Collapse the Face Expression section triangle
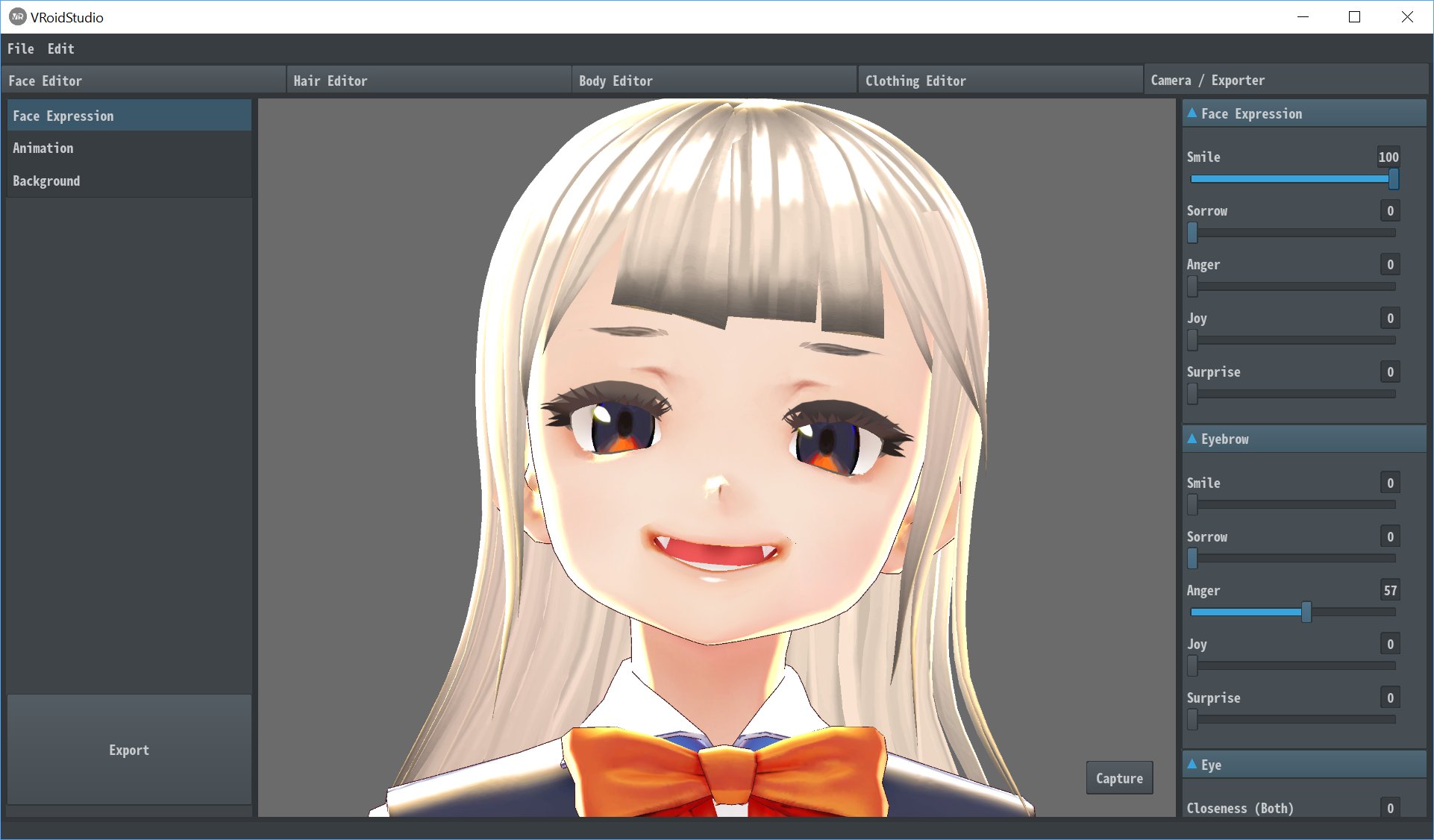Screen dimensions: 1434x840 point(1192,113)
